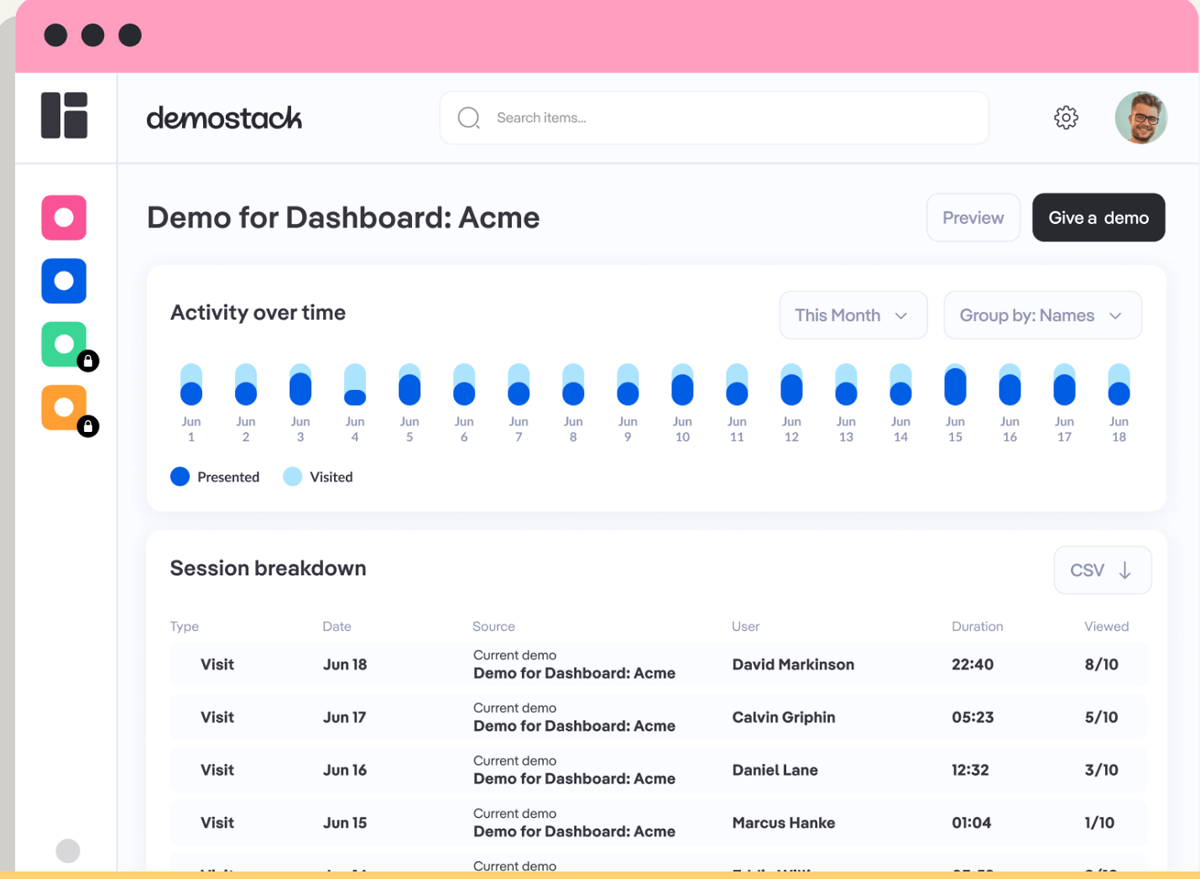Open the locked green sidebar section
This screenshot has height=879, width=1200.
(63, 344)
